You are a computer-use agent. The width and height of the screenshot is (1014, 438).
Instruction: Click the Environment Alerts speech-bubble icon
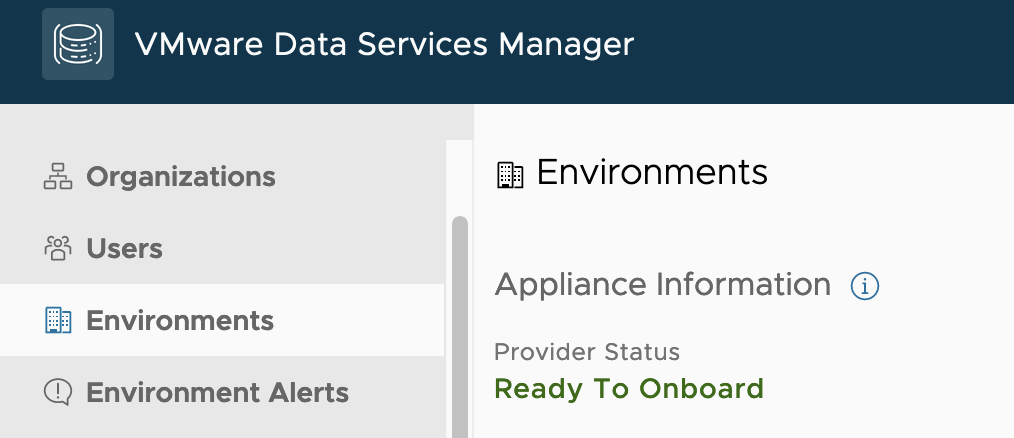point(58,393)
